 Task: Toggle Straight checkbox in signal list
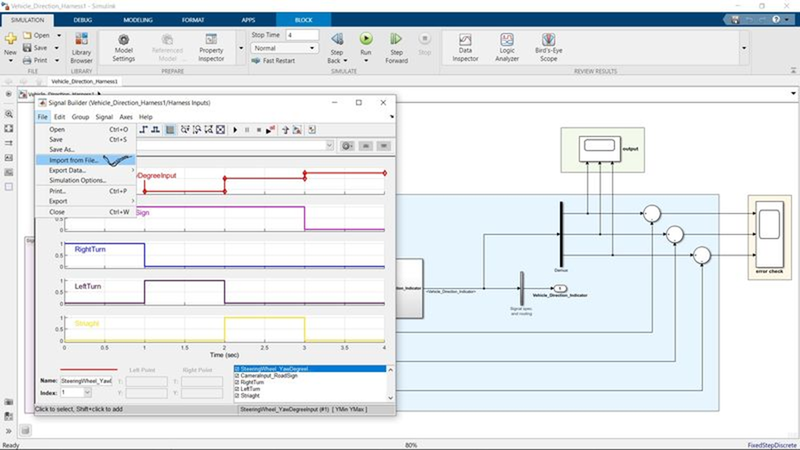(237, 395)
